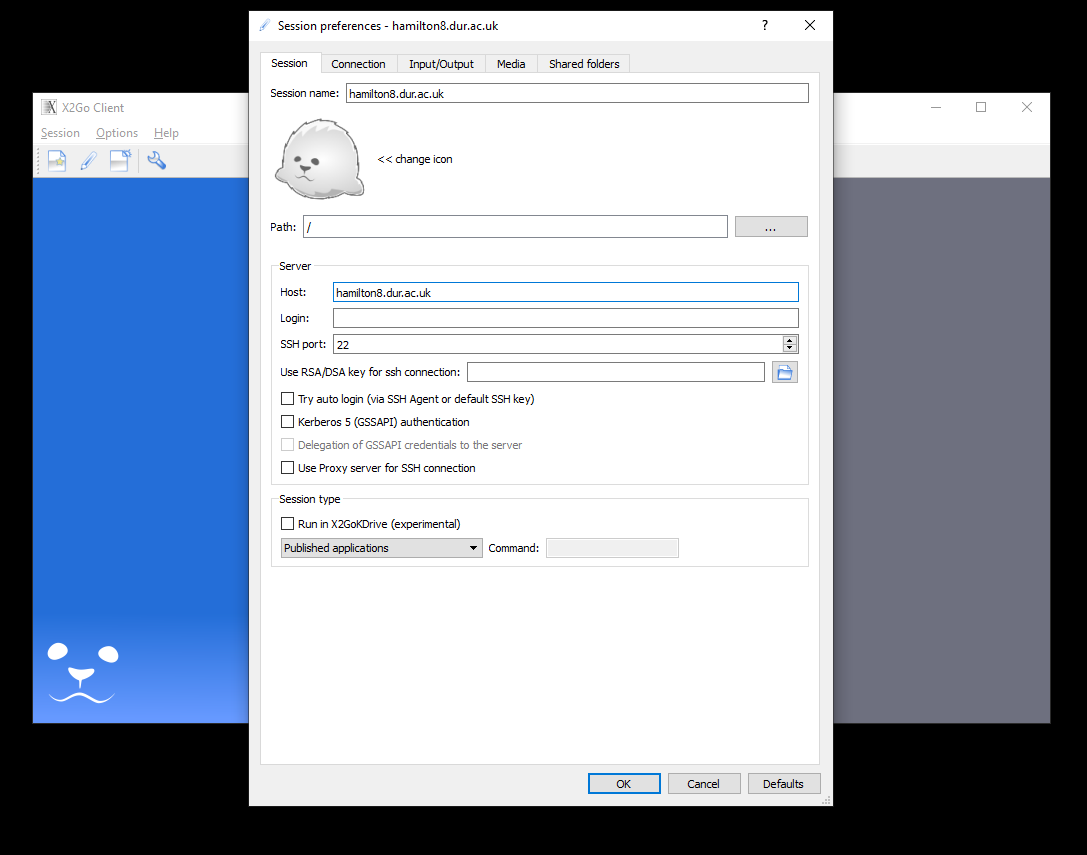The height and width of the screenshot is (855, 1087).
Task: Browse for RSA/DSA key with folder icon
Action: [785, 372]
